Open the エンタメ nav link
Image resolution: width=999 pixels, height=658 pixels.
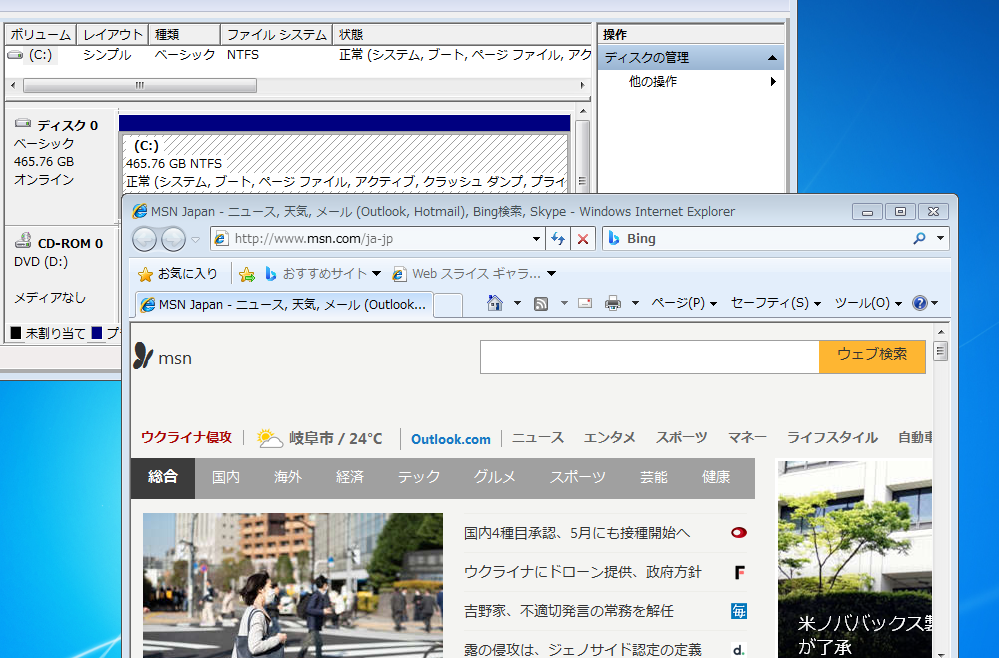(x=609, y=438)
